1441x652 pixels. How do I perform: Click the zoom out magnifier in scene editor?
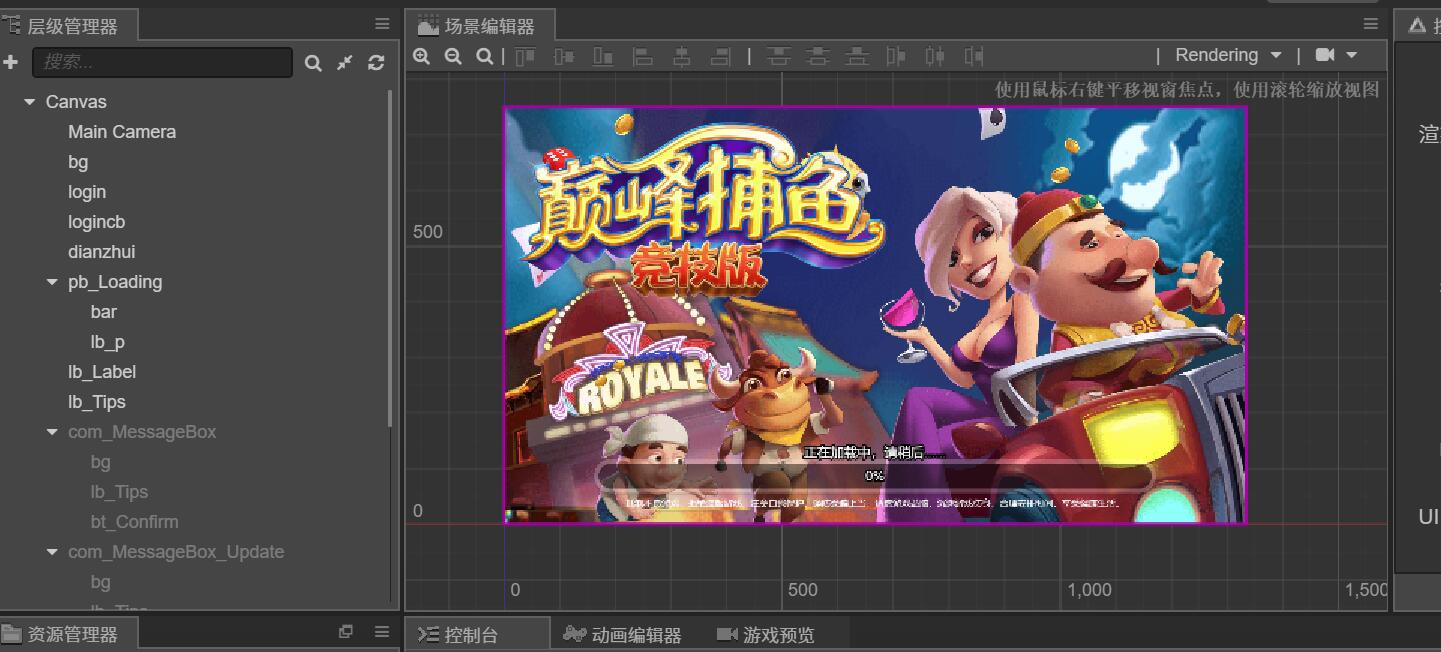pos(453,57)
